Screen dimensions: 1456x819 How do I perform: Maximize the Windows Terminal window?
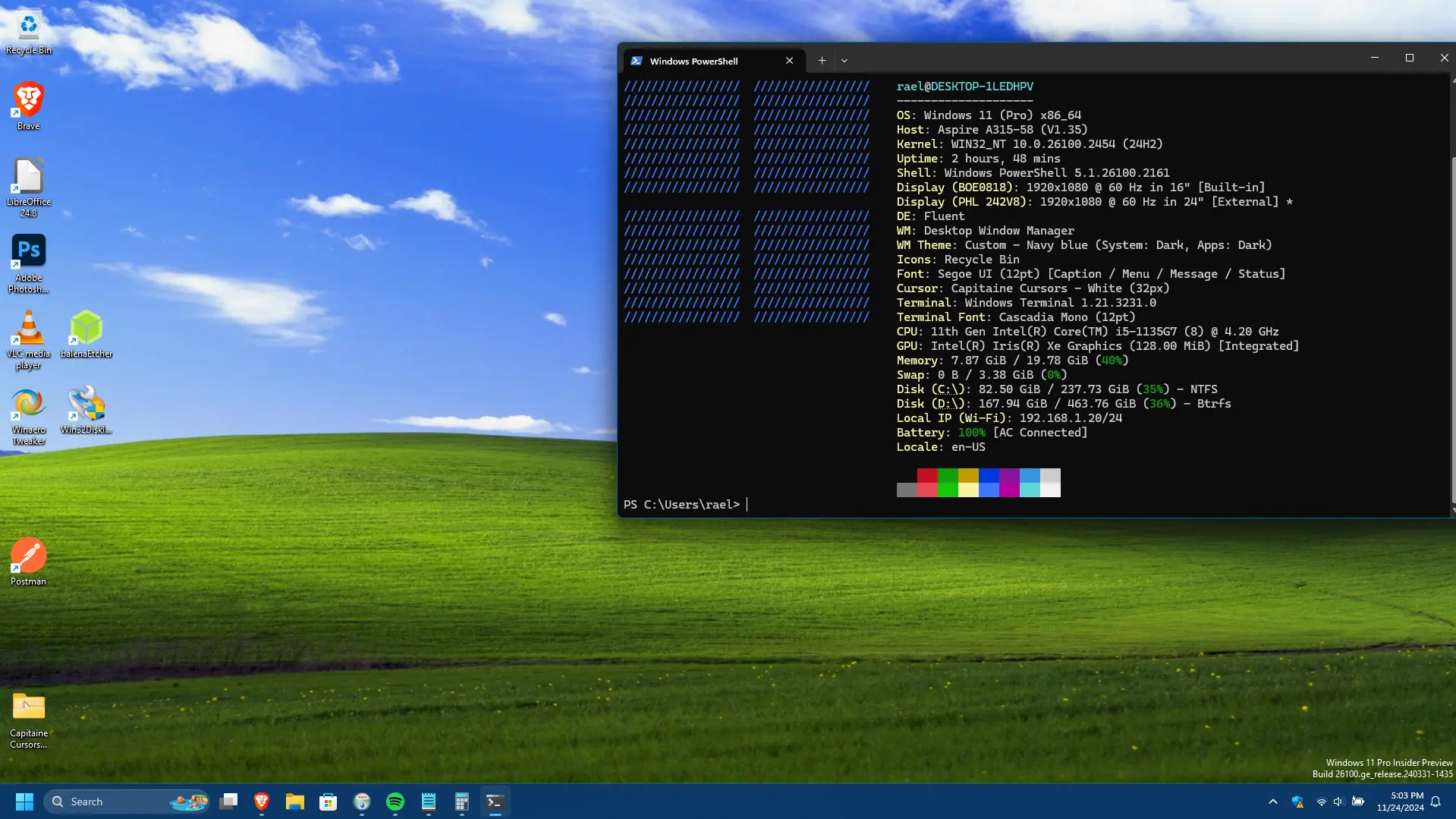(1410, 58)
